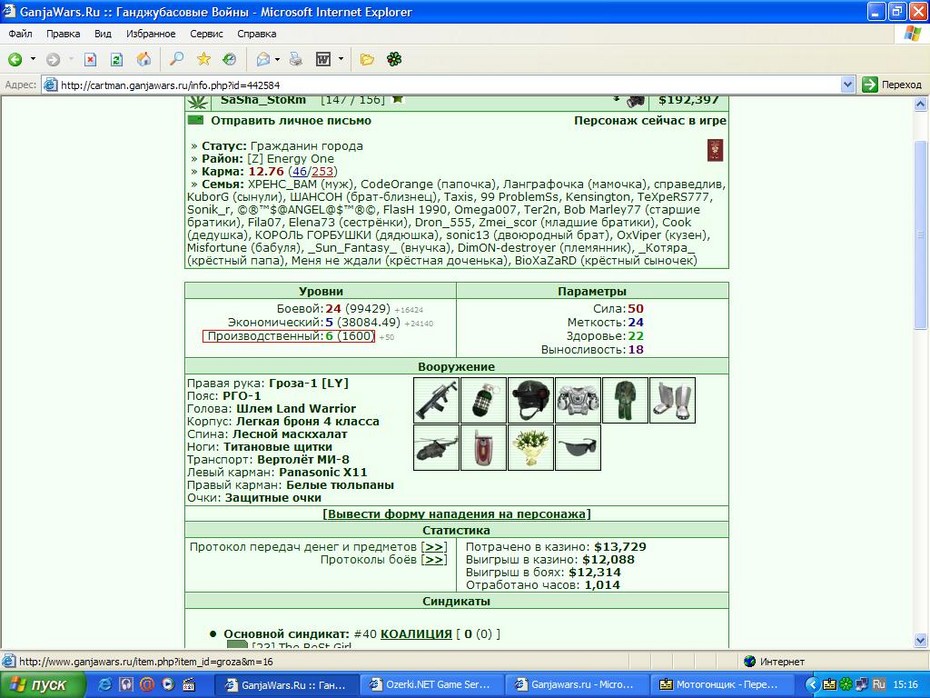Open the positive karma 46 link
Viewport: 930px width, 698px height.
(x=300, y=171)
